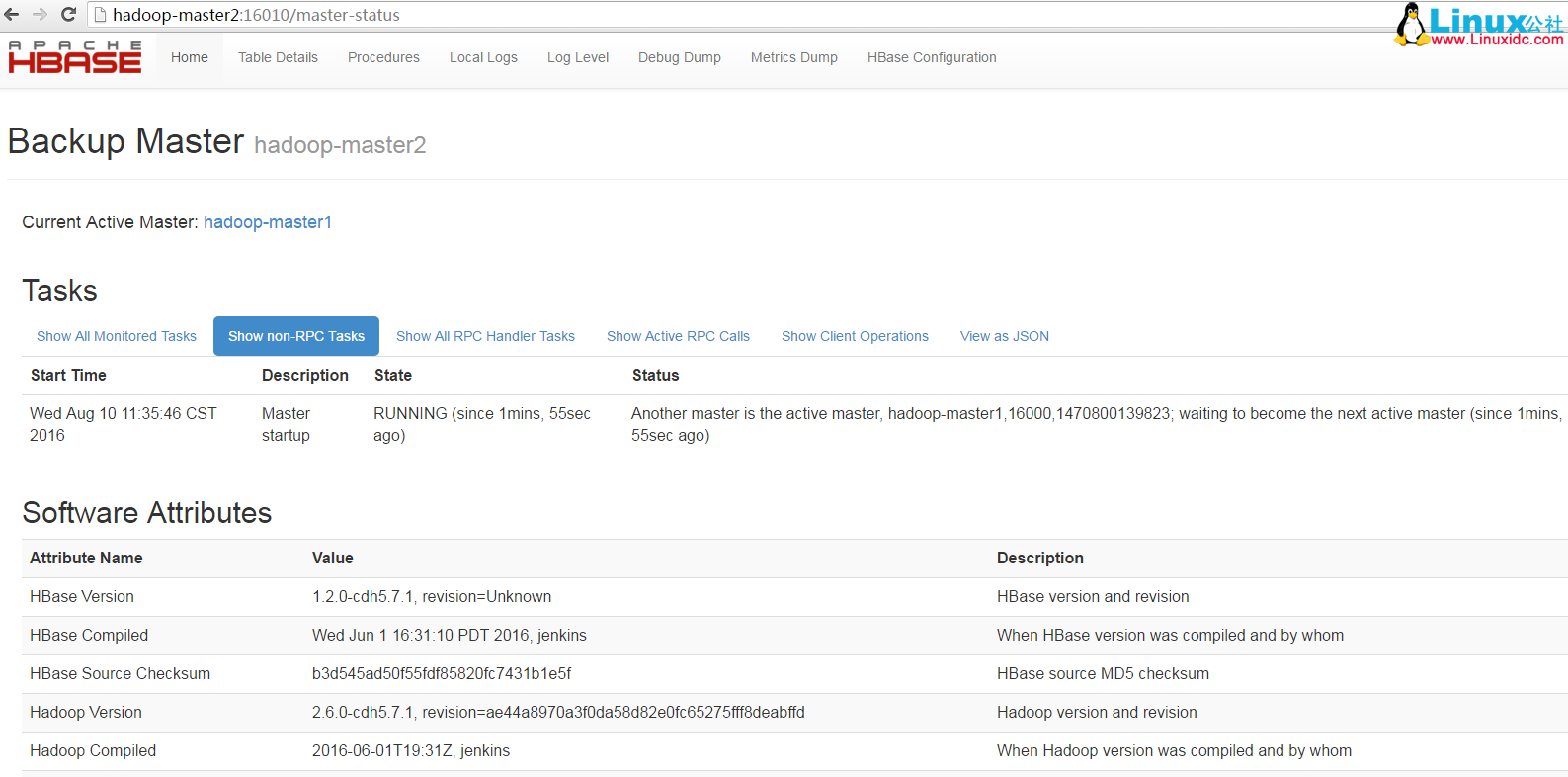This screenshot has width=1568, height=777.
Task: Click the 'RUNNING (since 1mins, 55sec ago)' state
Action: pyautogui.click(x=482, y=424)
